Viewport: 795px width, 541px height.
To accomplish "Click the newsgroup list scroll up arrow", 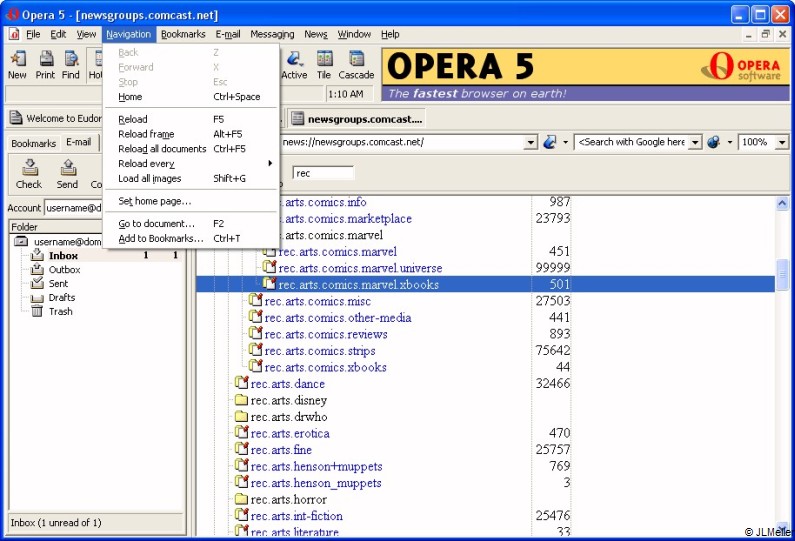I will tap(782, 203).
